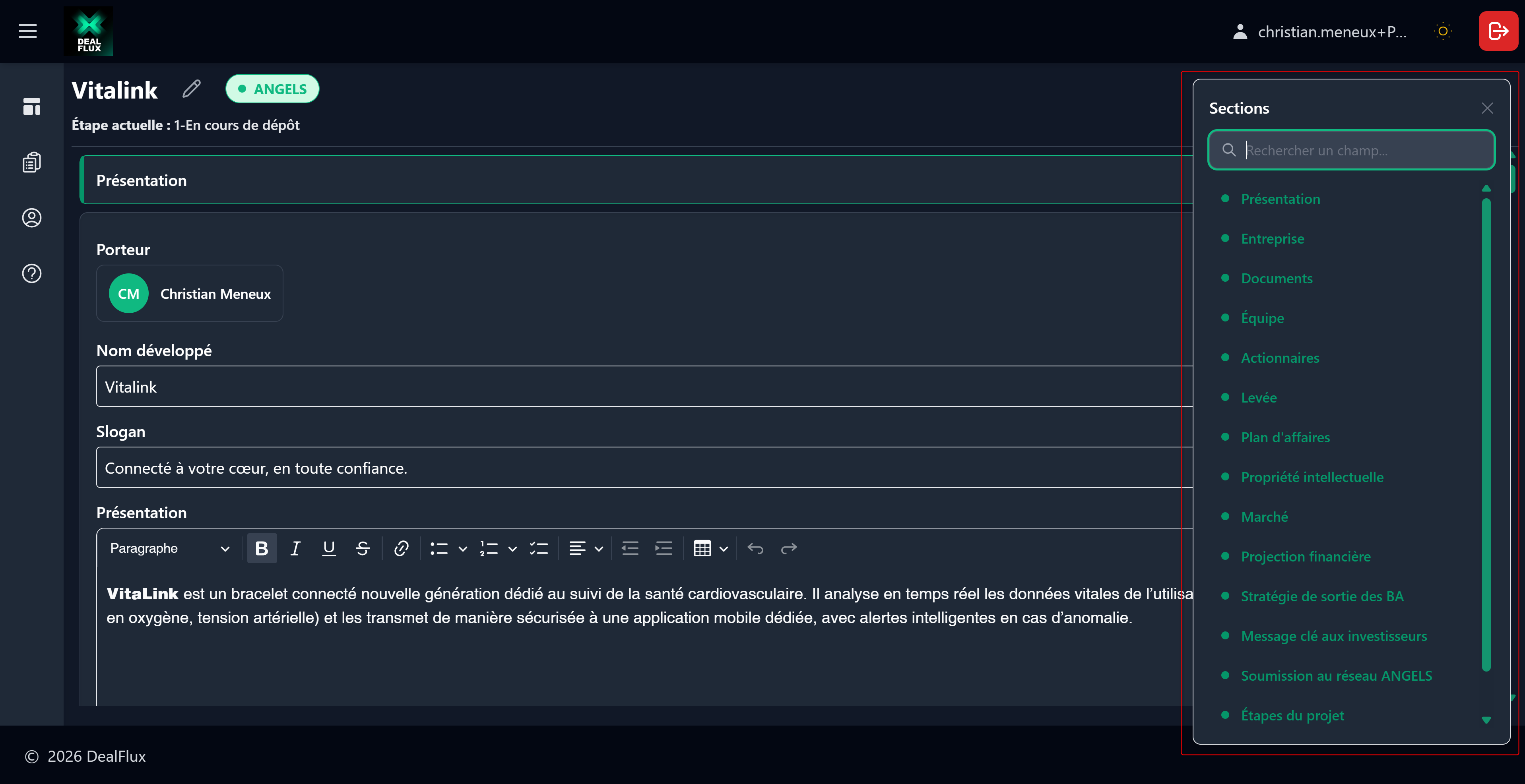
Task: Open Soumission au réseau ANGELS link
Action: click(x=1336, y=676)
